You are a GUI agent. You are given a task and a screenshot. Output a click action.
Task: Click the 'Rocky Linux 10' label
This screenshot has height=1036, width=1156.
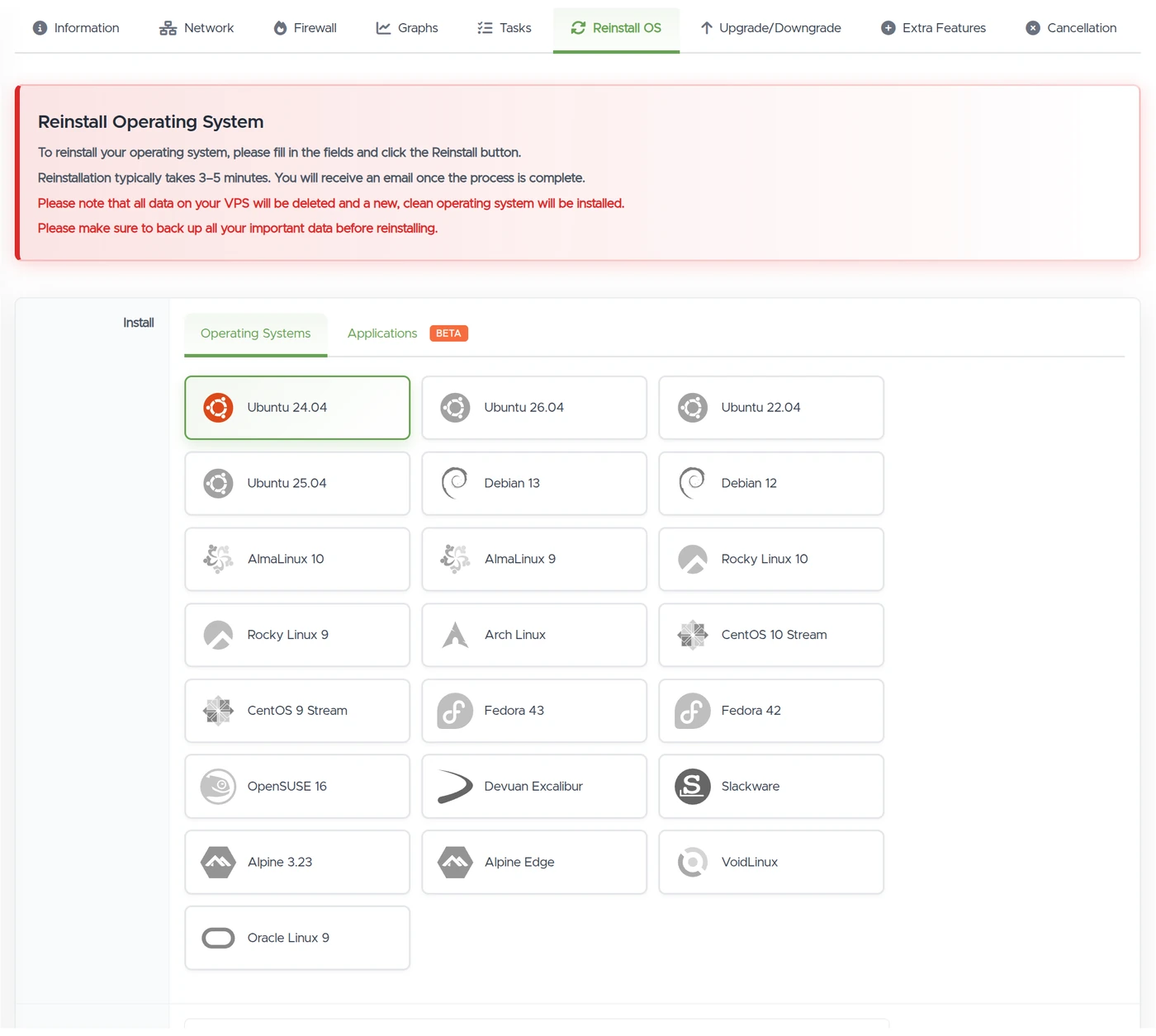click(765, 560)
